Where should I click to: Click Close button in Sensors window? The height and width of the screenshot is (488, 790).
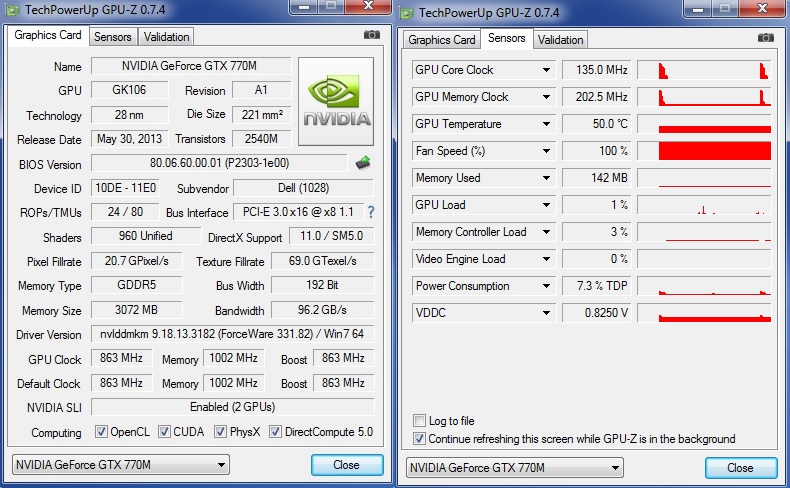point(741,468)
